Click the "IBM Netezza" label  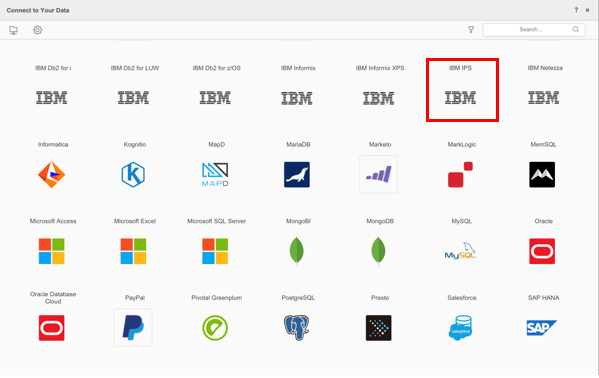545,68
